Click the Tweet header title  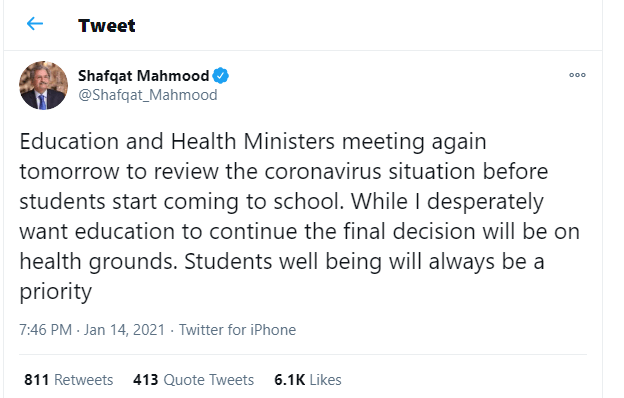pos(107,25)
